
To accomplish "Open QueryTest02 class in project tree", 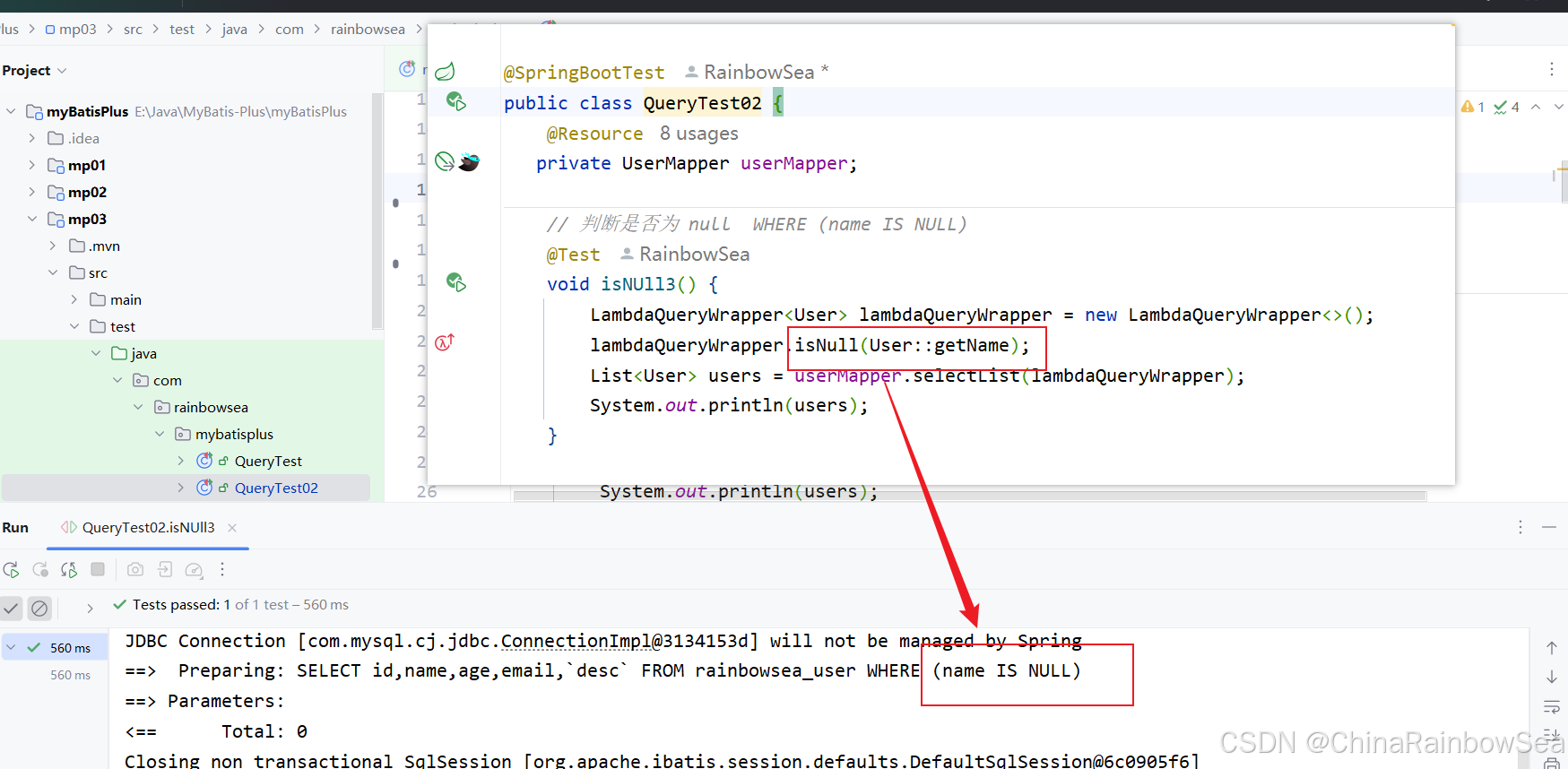I will click(276, 488).
